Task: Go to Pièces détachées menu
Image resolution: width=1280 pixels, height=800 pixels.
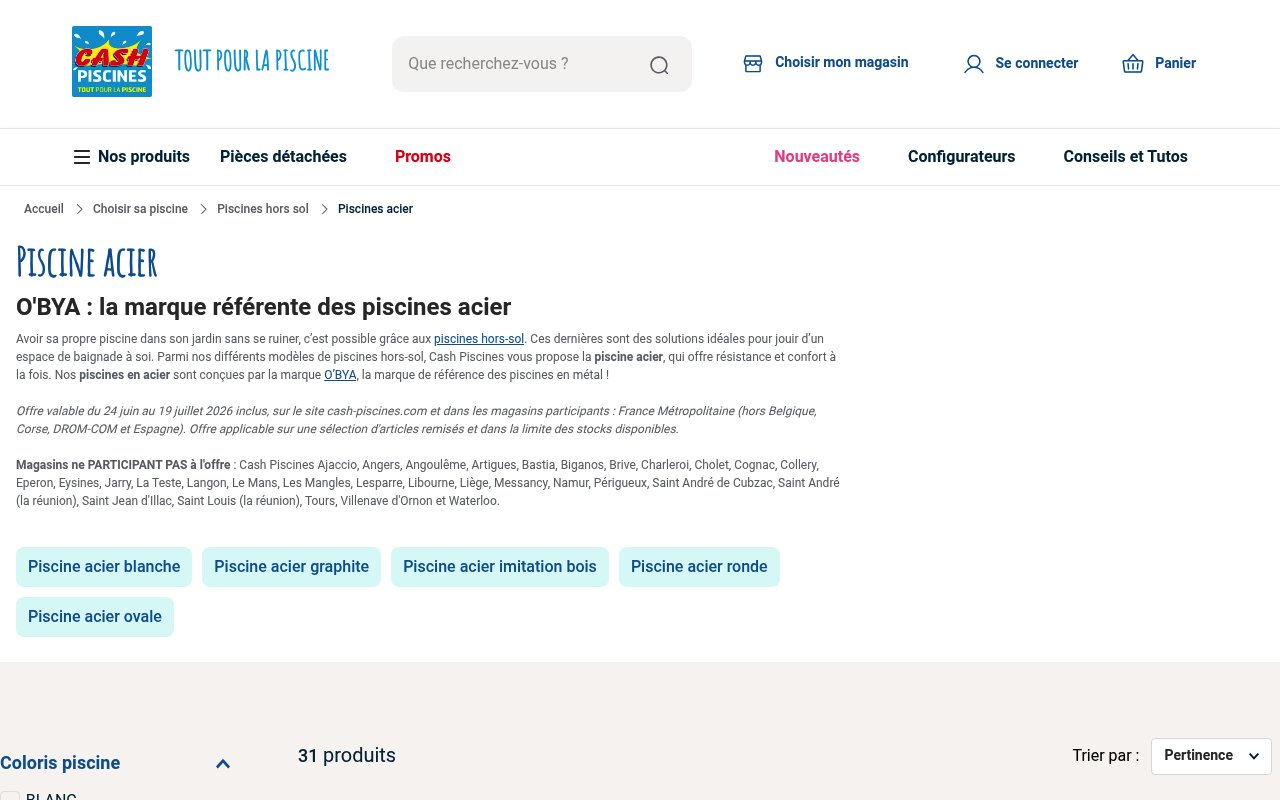Action: click(283, 156)
